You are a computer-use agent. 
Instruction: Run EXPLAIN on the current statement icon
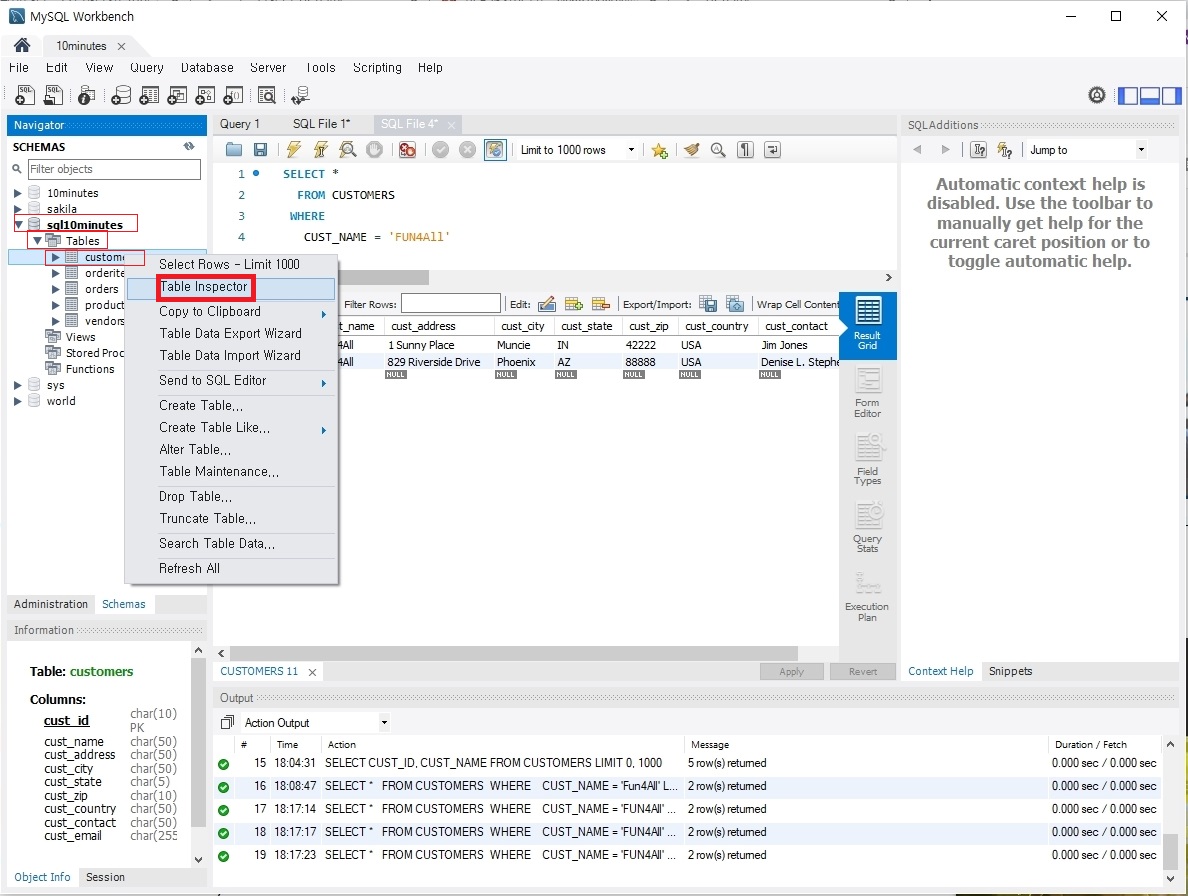tap(348, 150)
